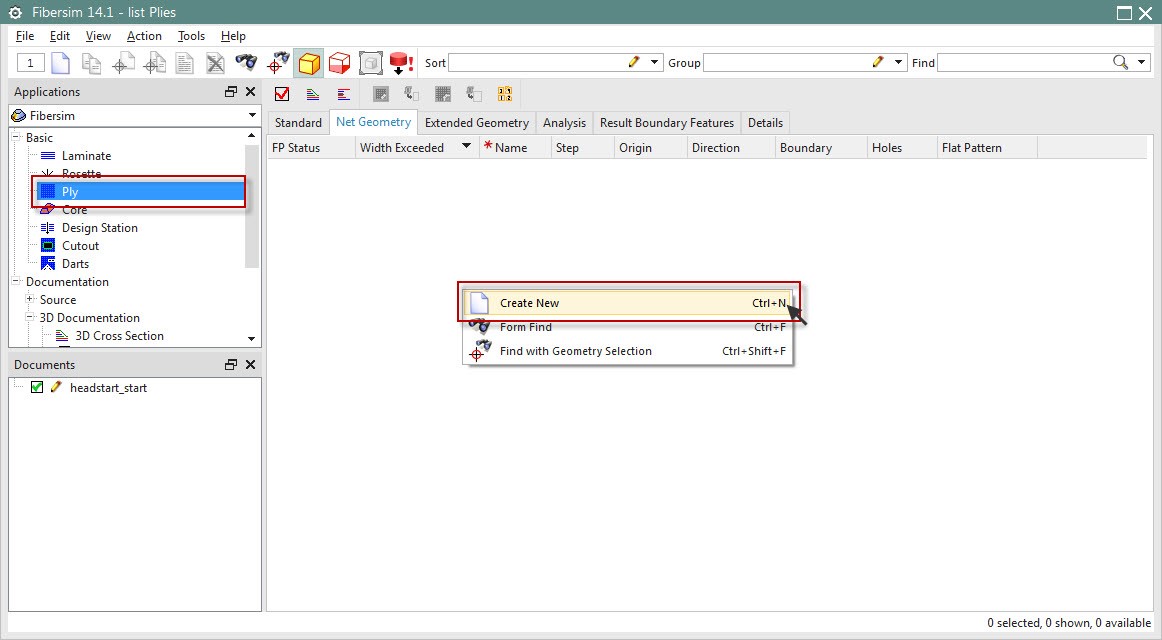Enable the red checkmark display toggle
Screen dimensions: 1162x640
click(x=282, y=93)
